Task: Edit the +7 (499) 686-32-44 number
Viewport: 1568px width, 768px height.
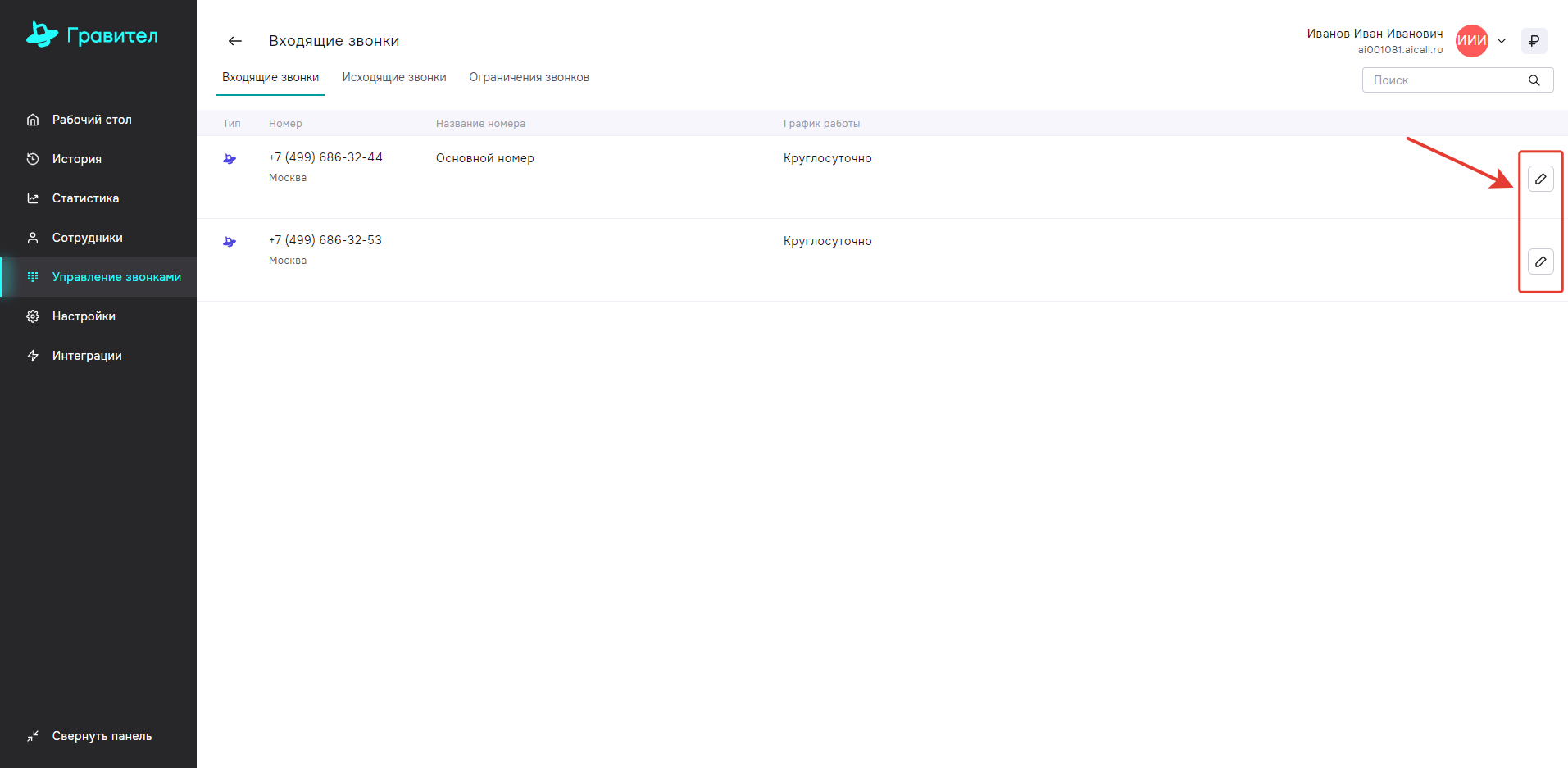Action: click(1540, 179)
